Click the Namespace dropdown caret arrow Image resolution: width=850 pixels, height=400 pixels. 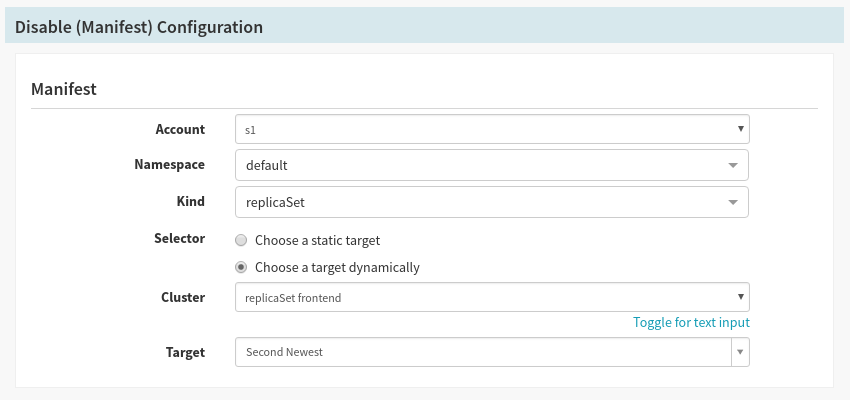733,165
